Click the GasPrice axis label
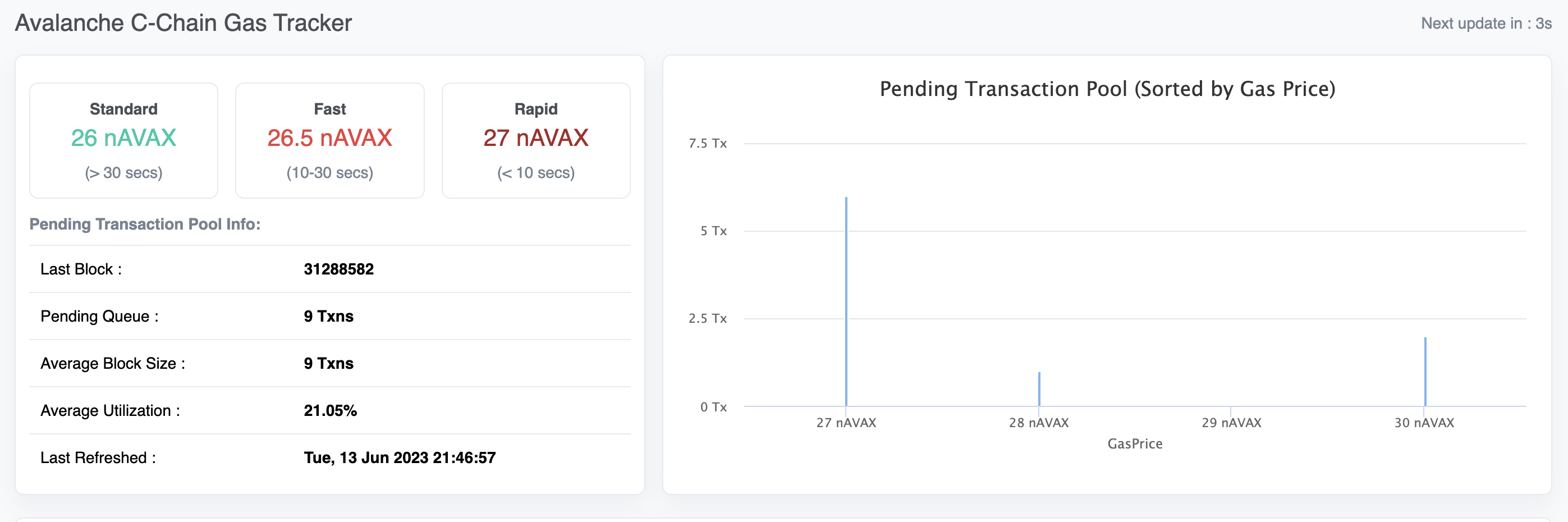Screen dimensions: 1568x522 coord(1136,443)
